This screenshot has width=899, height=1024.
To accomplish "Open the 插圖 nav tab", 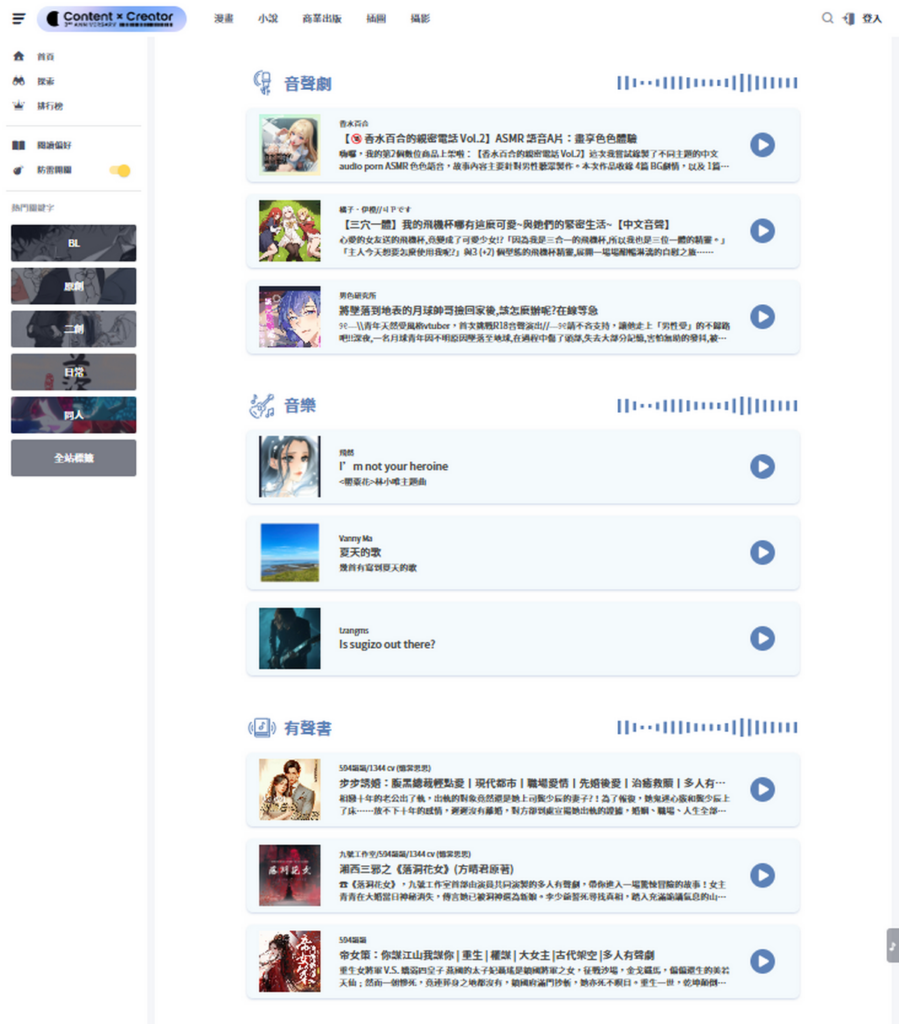I will (376, 18).
